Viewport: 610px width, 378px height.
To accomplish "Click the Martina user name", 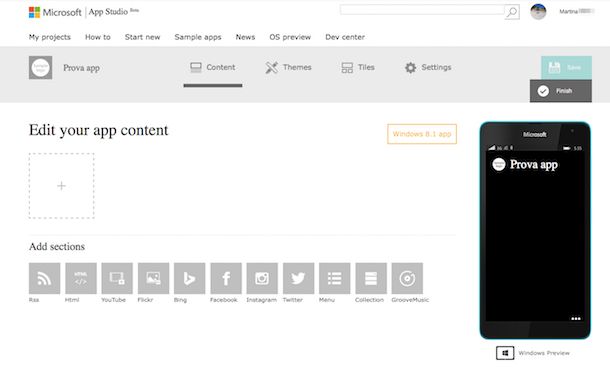I will pos(577,11).
